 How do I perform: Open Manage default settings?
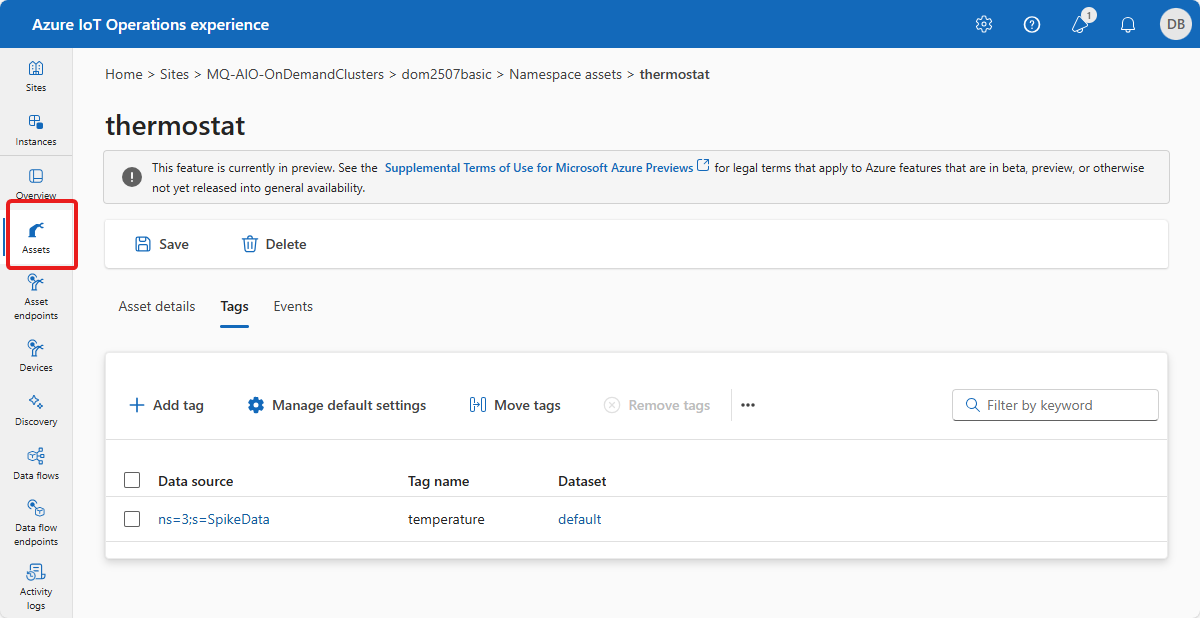(x=337, y=405)
